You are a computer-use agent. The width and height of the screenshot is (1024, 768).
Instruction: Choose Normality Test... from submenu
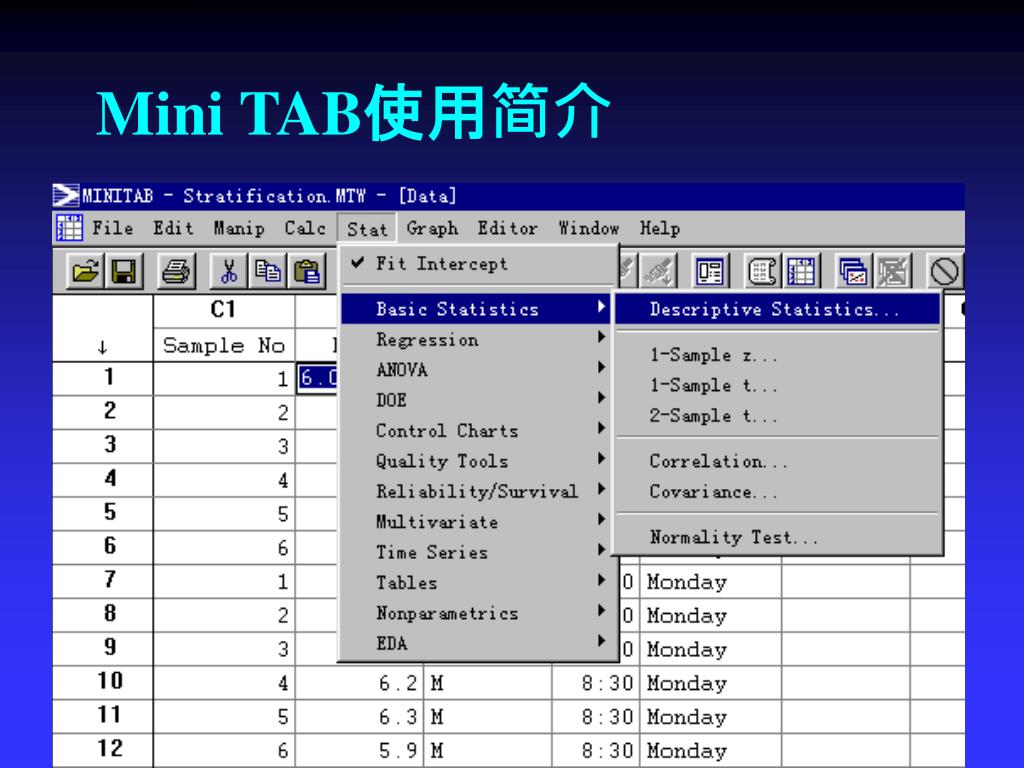(777, 537)
